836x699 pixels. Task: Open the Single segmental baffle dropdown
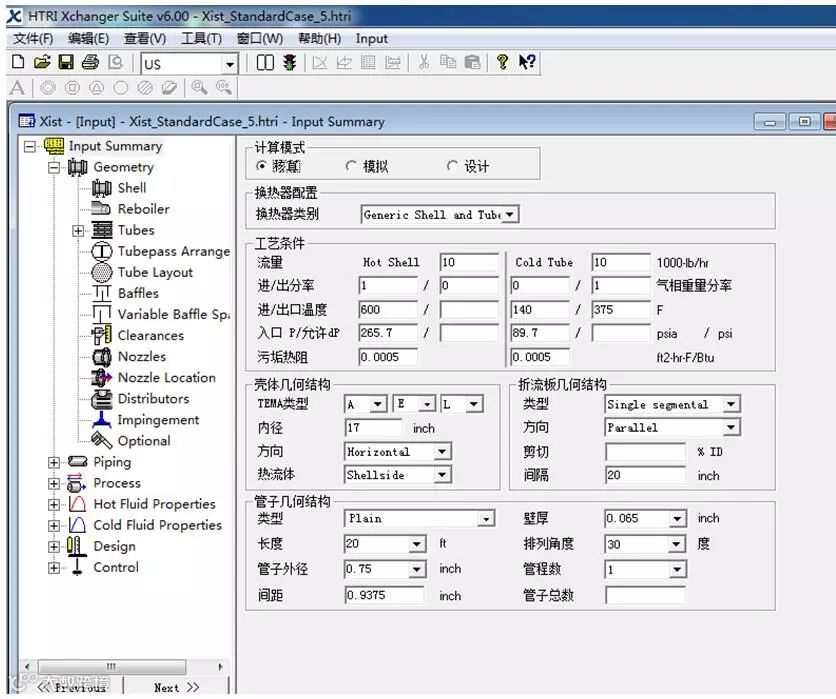click(x=731, y=404)
